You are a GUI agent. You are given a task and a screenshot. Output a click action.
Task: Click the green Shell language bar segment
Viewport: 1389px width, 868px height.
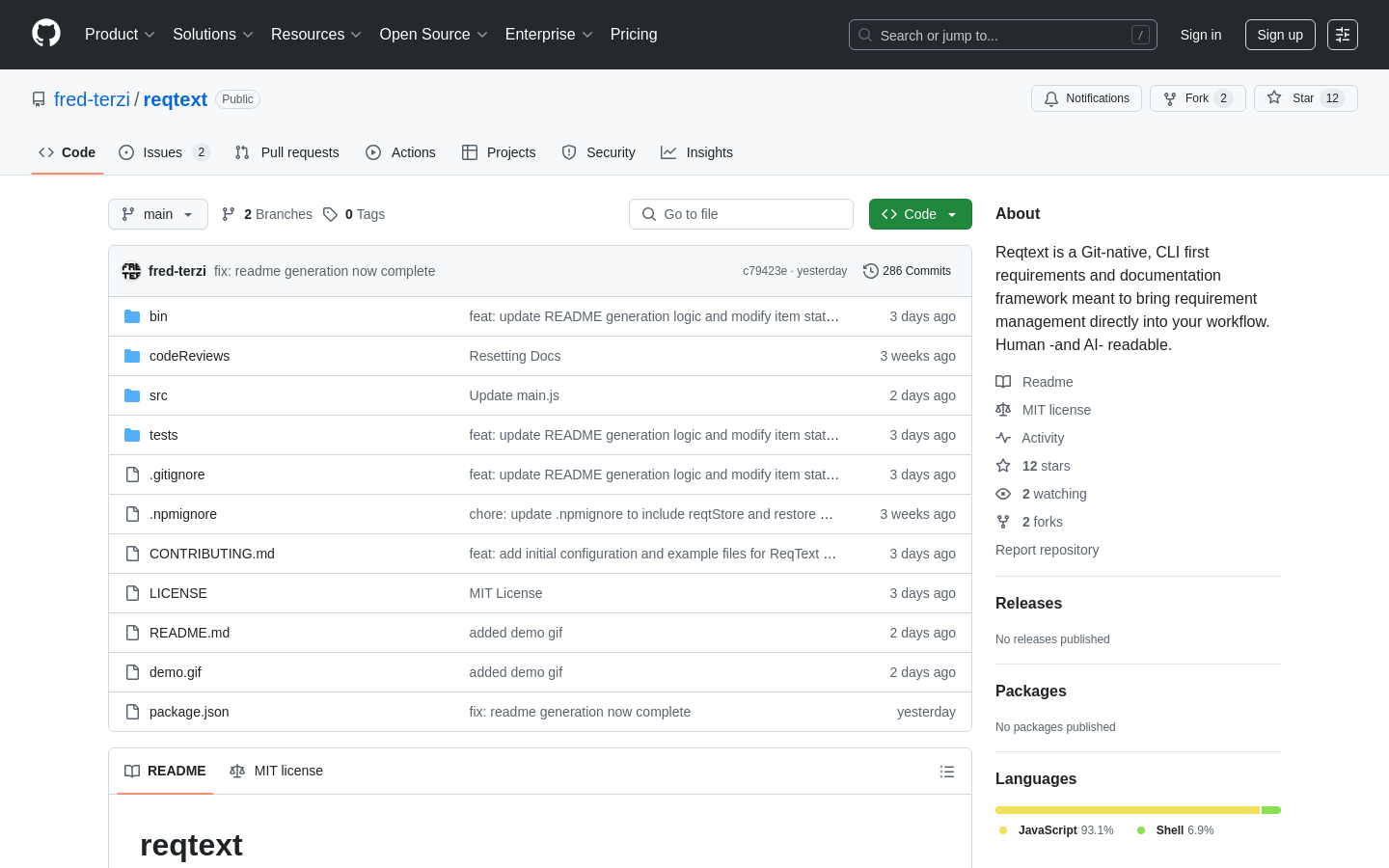click(1271, 810)
